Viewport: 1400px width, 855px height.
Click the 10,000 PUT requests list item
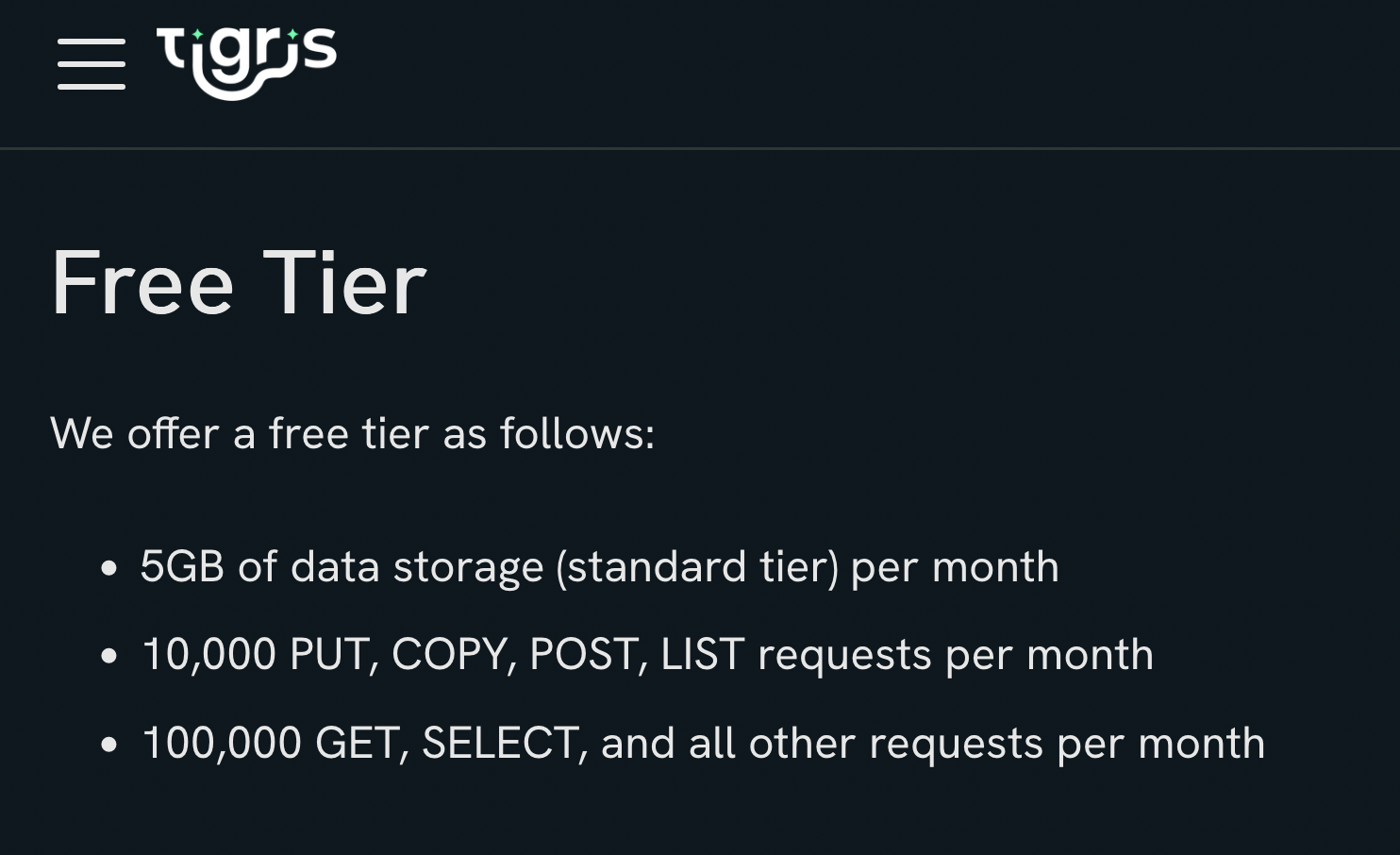[647, 653]
